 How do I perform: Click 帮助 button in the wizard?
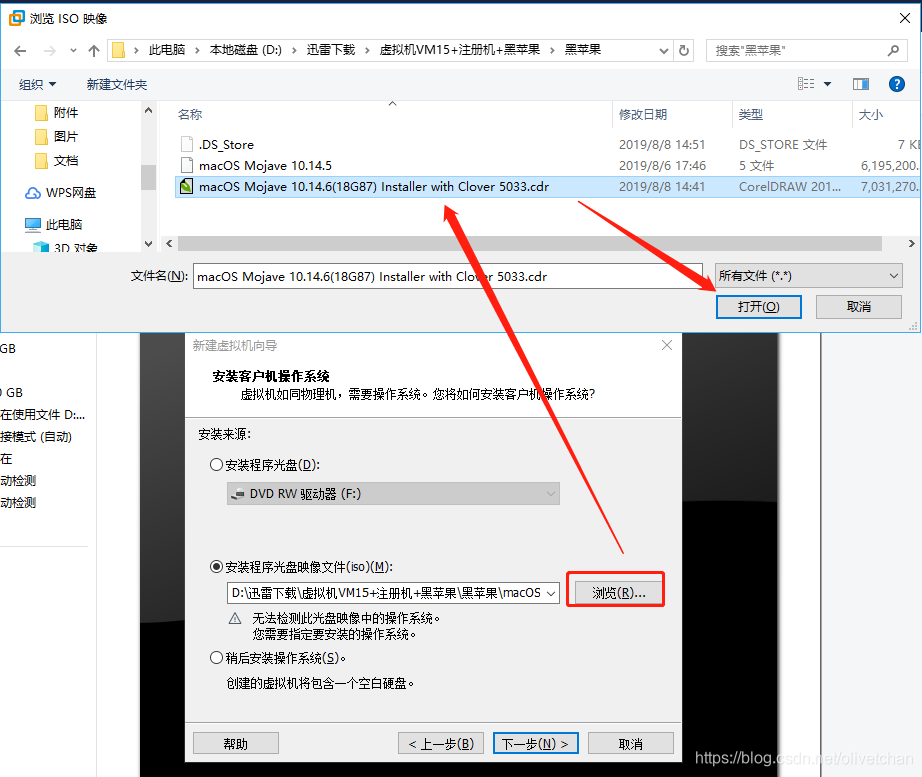pyautogui.click(x=236, y=743)
